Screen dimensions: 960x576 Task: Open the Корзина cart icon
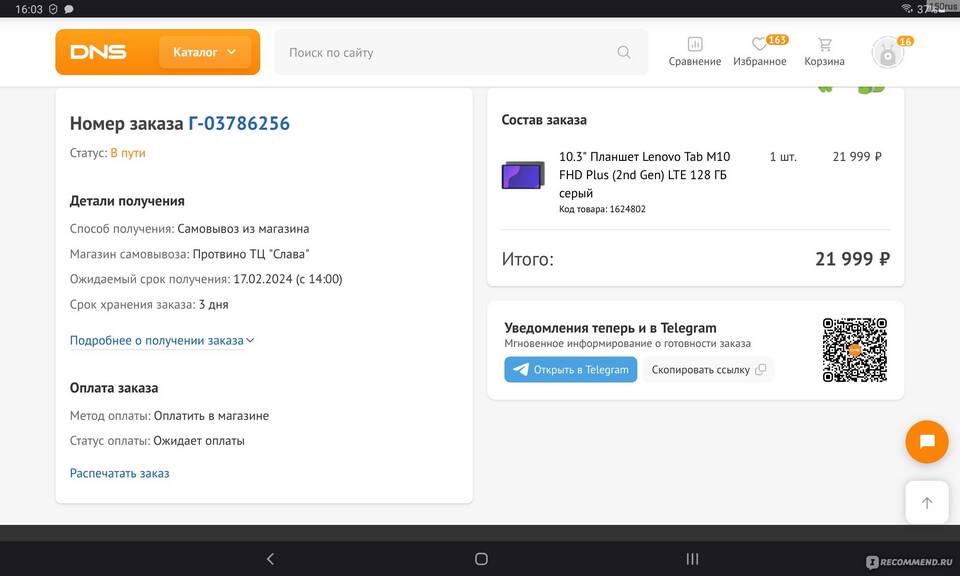(x=824, y=52)
